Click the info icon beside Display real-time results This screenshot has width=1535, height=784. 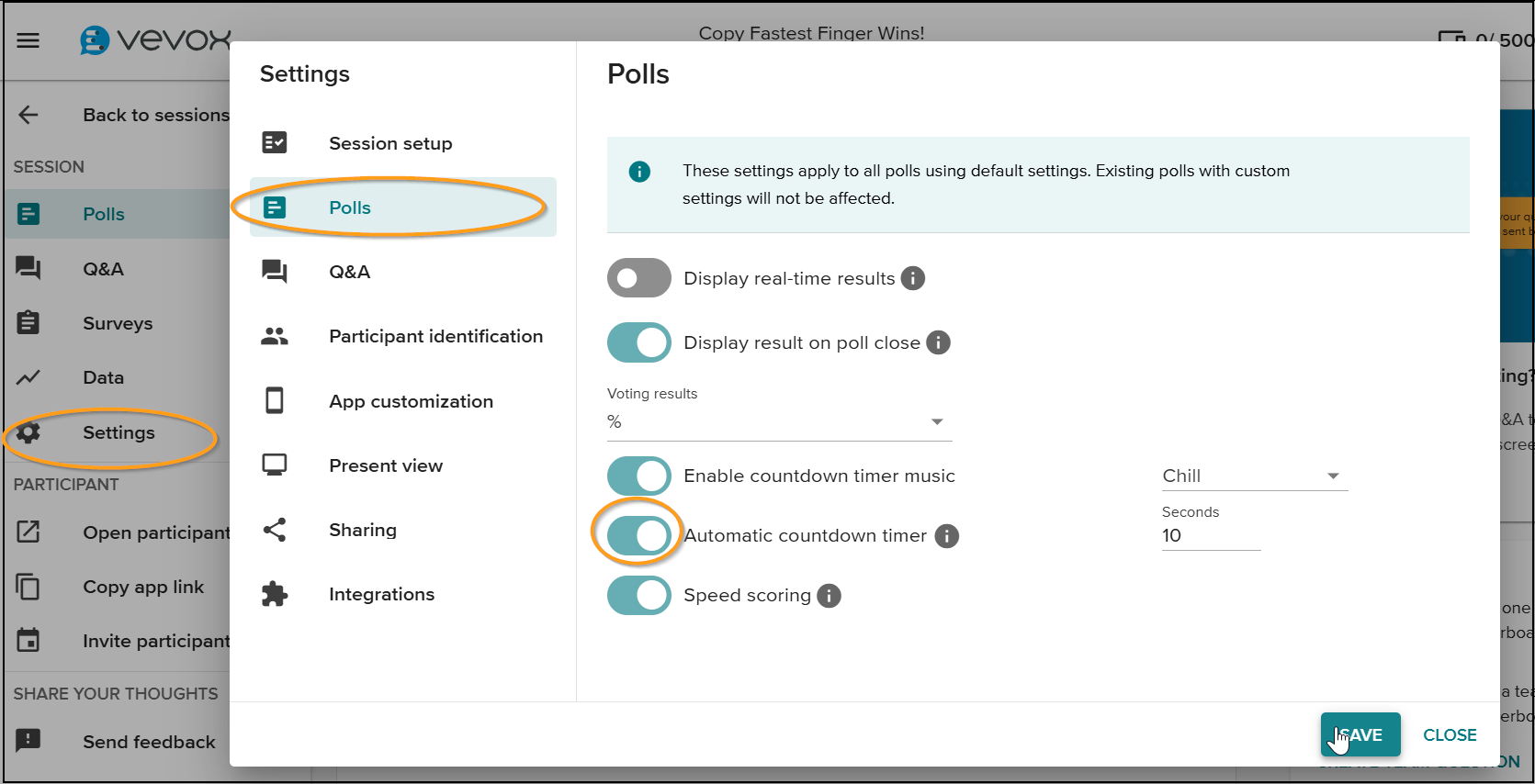pos(912,278)
